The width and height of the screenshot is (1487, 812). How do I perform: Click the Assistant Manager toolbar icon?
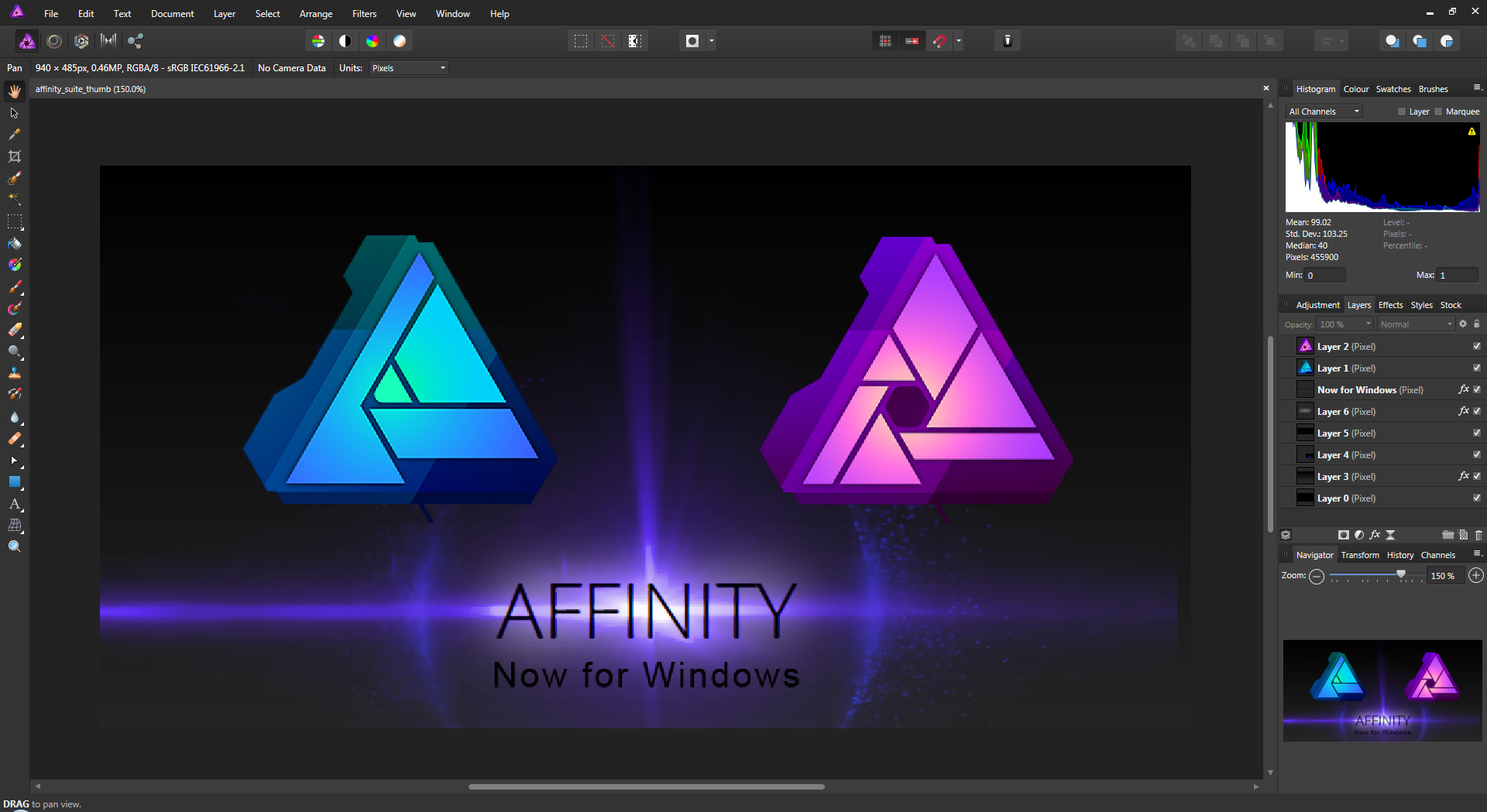1008,41
